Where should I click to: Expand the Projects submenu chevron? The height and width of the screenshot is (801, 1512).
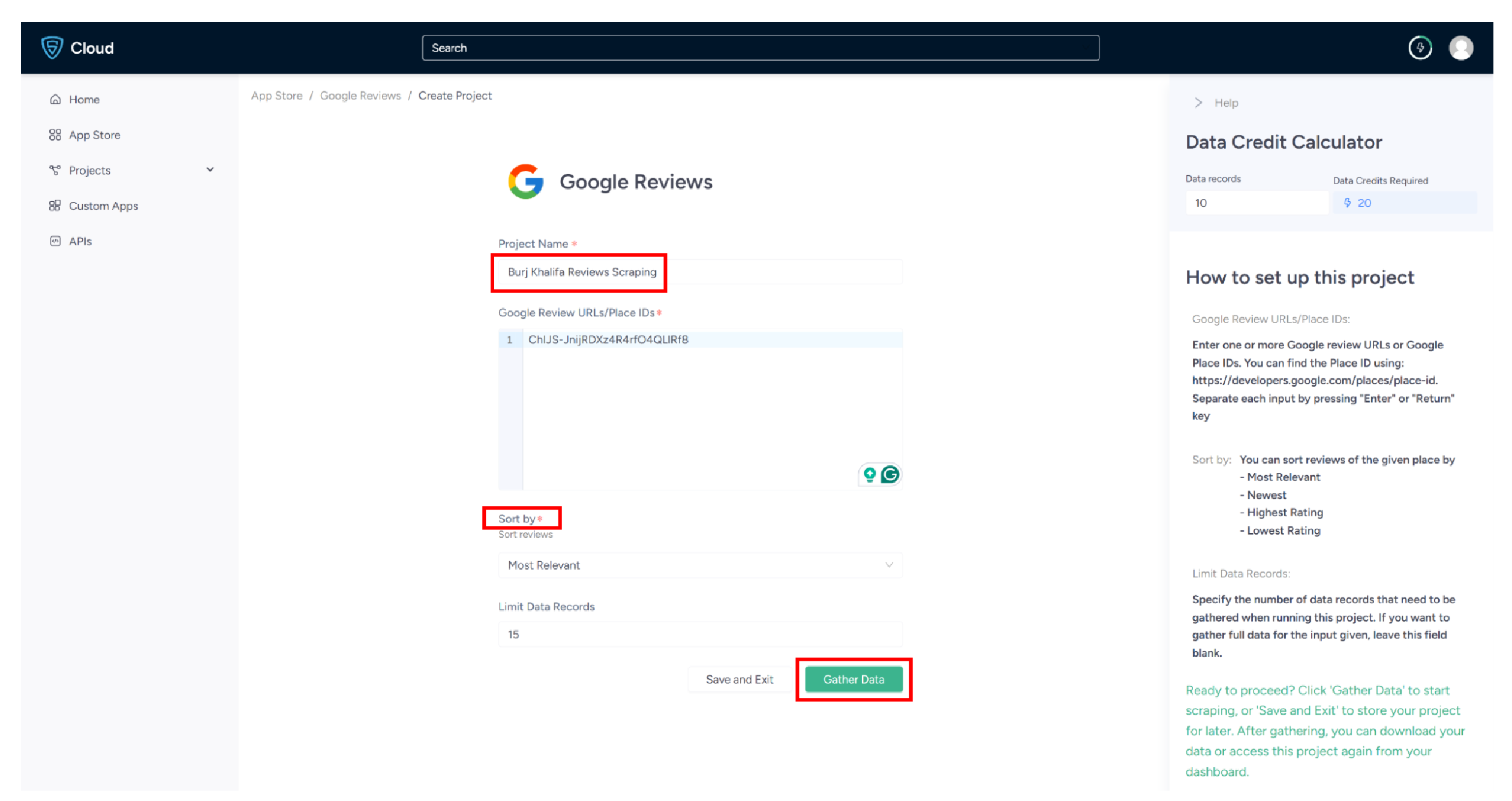210,170
